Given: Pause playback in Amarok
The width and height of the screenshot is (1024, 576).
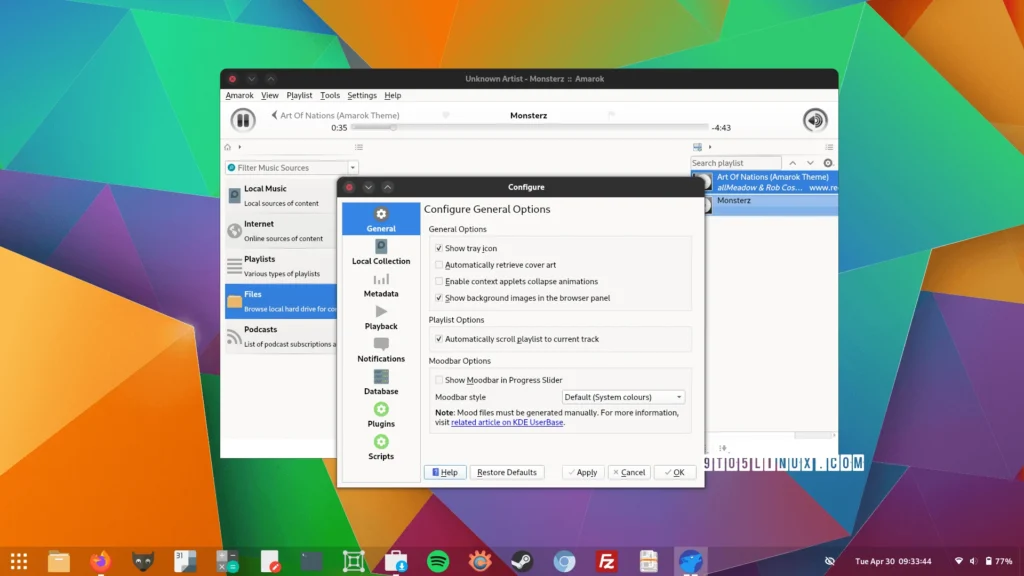Looking at the screenshot, I should click(242, 120).
